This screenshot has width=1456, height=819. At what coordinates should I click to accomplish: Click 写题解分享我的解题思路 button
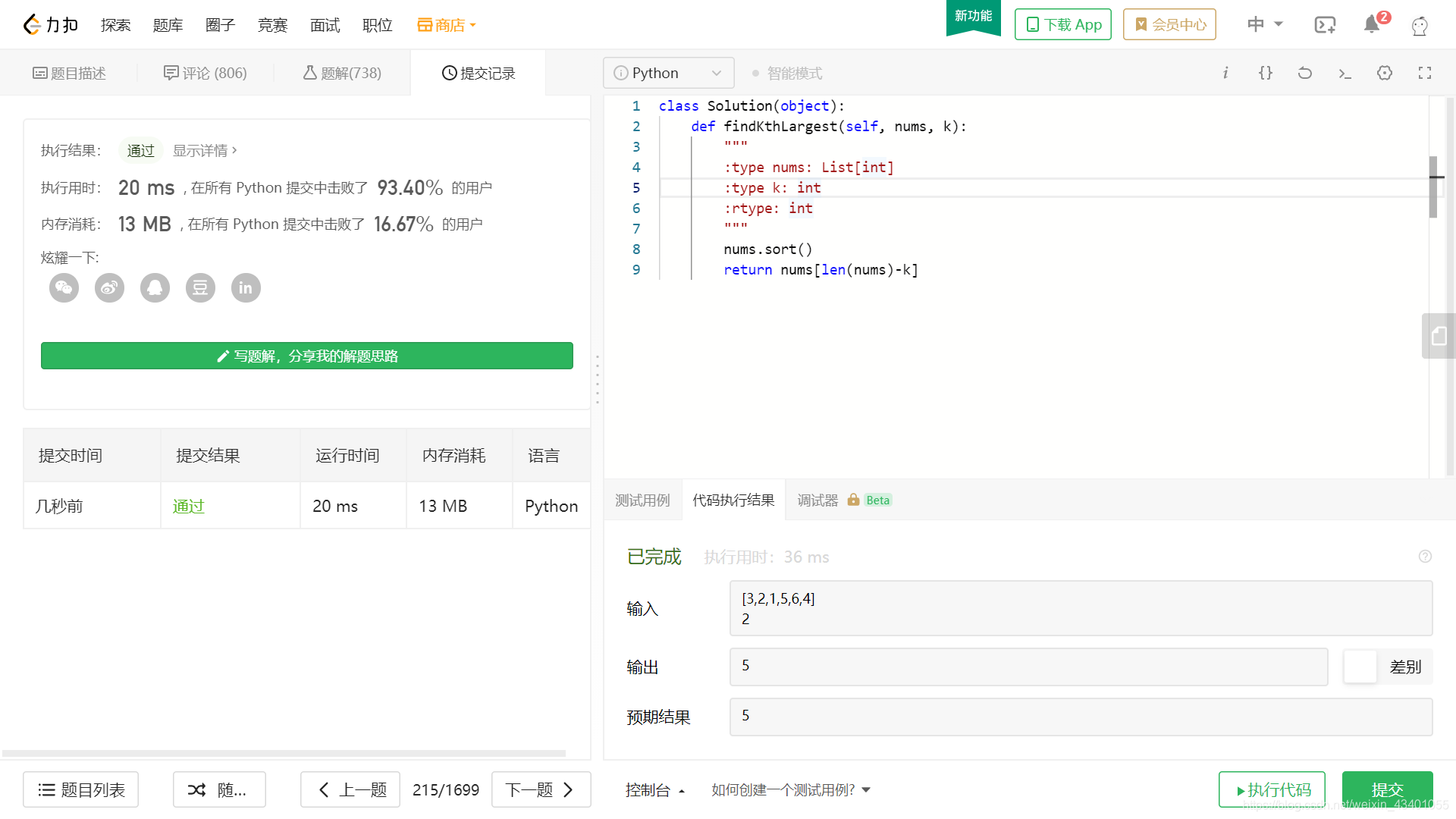point(306,356)
